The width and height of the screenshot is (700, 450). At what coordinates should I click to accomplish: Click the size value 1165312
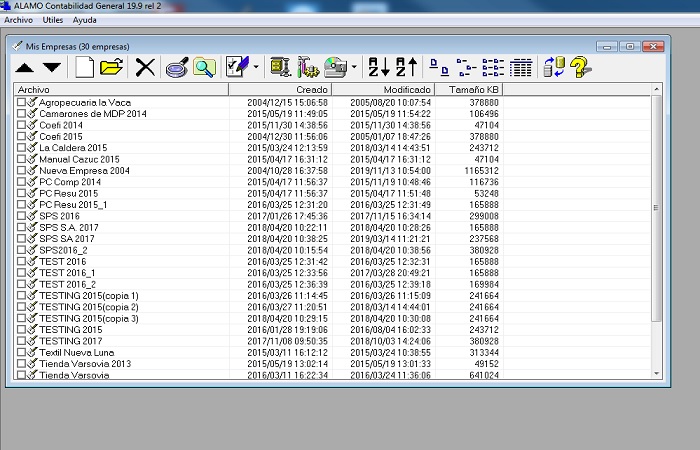point(481,171)
